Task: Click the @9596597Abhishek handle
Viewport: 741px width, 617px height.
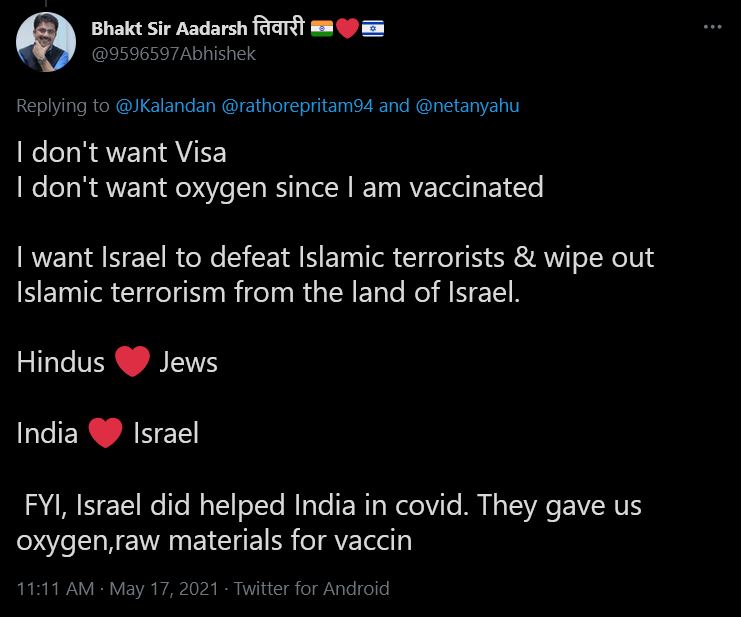Action: pyautogui.click(x=173, y=54)
